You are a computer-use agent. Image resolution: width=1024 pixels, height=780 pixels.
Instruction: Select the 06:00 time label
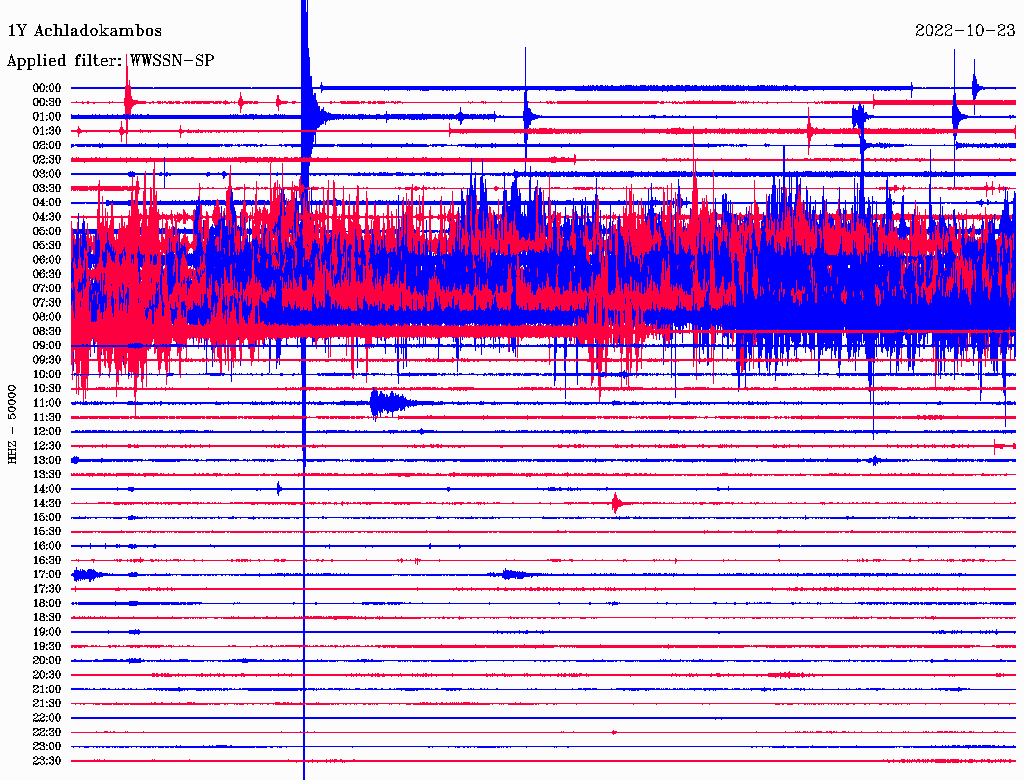(47, 260)
